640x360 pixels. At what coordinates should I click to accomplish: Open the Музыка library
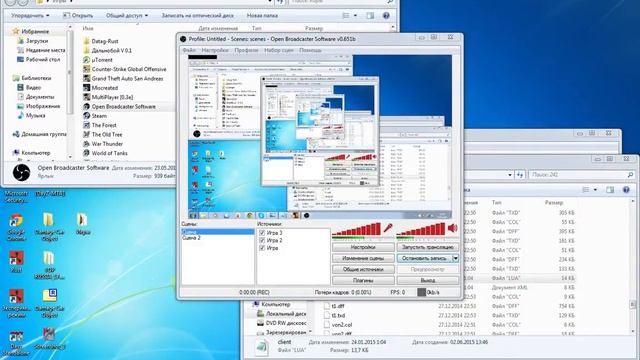[31, 116]
